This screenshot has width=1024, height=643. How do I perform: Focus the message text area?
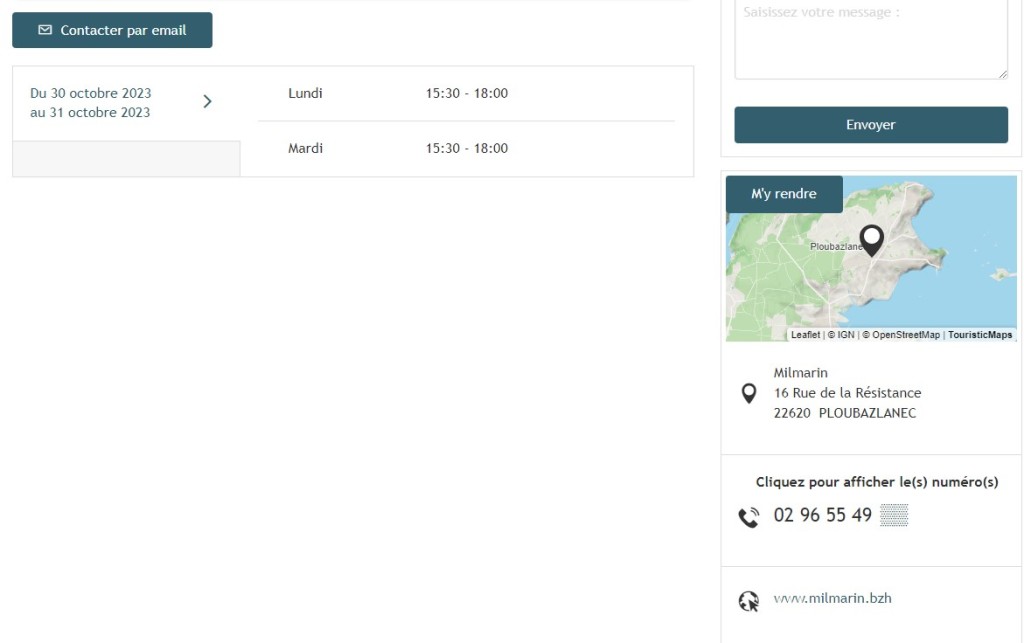pyautogui.click(x=870, y=38)
